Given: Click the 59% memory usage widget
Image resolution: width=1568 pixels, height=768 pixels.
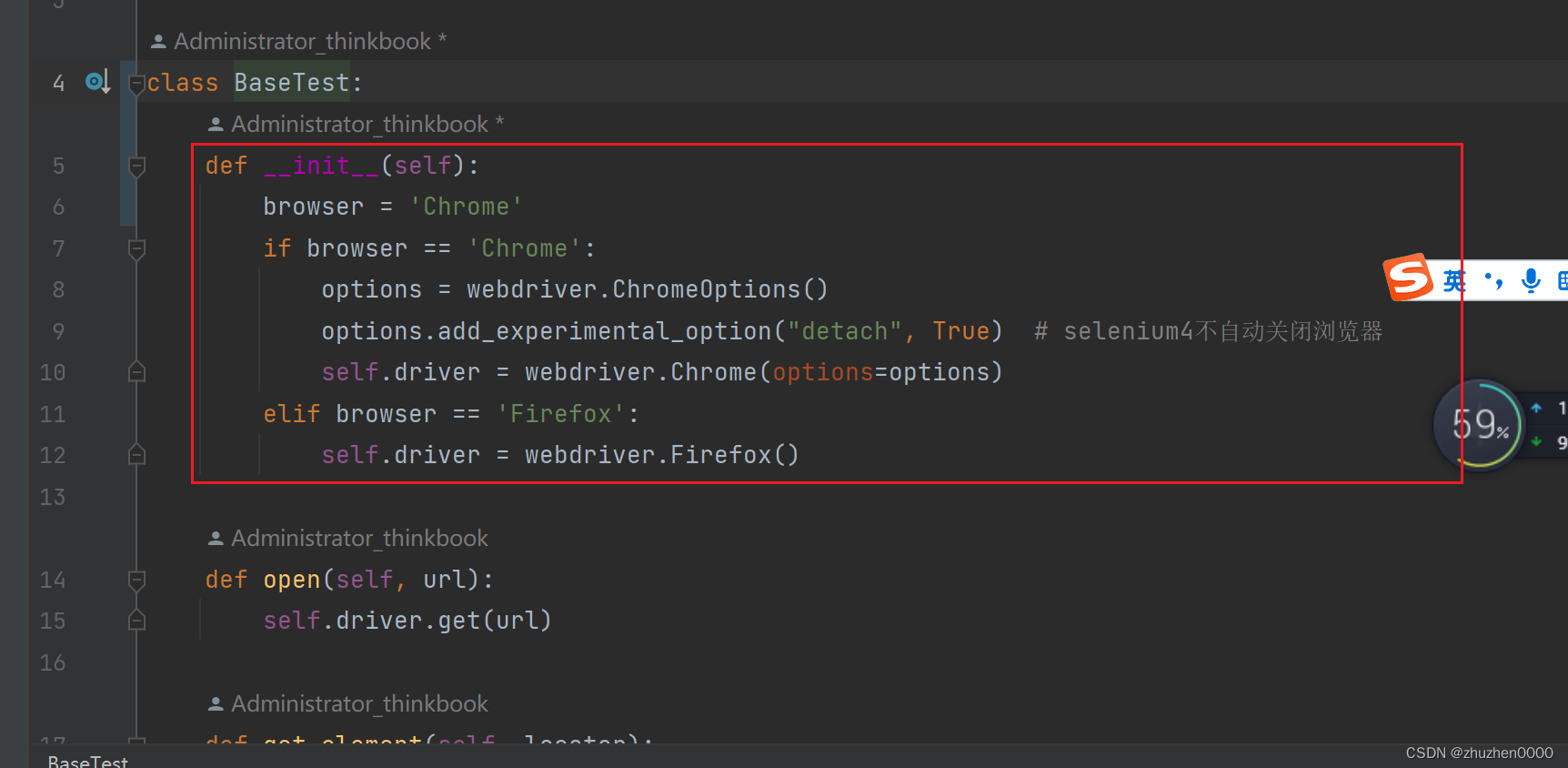Looking at the screenshot, I should click(x=1480, y=424).
